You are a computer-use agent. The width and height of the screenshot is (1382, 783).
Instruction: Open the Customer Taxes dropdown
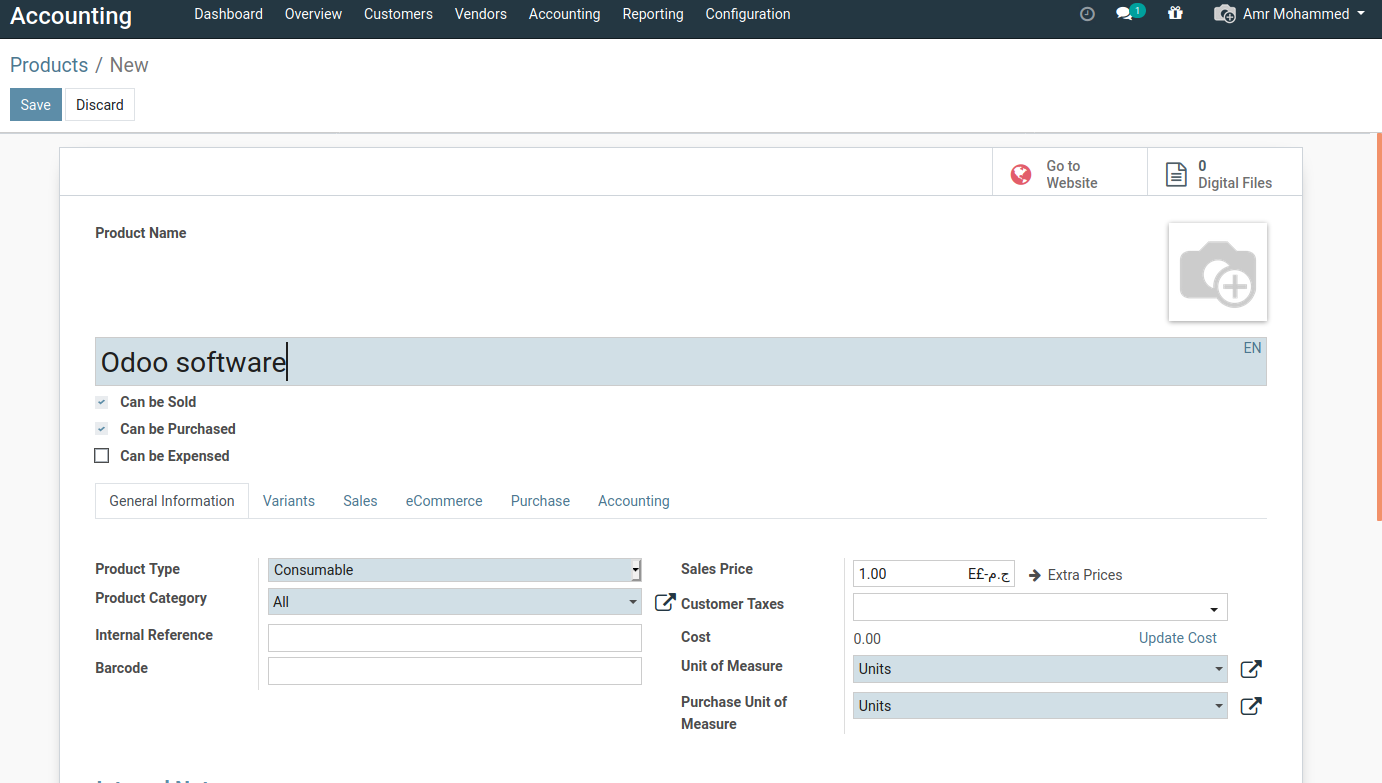1039,608
